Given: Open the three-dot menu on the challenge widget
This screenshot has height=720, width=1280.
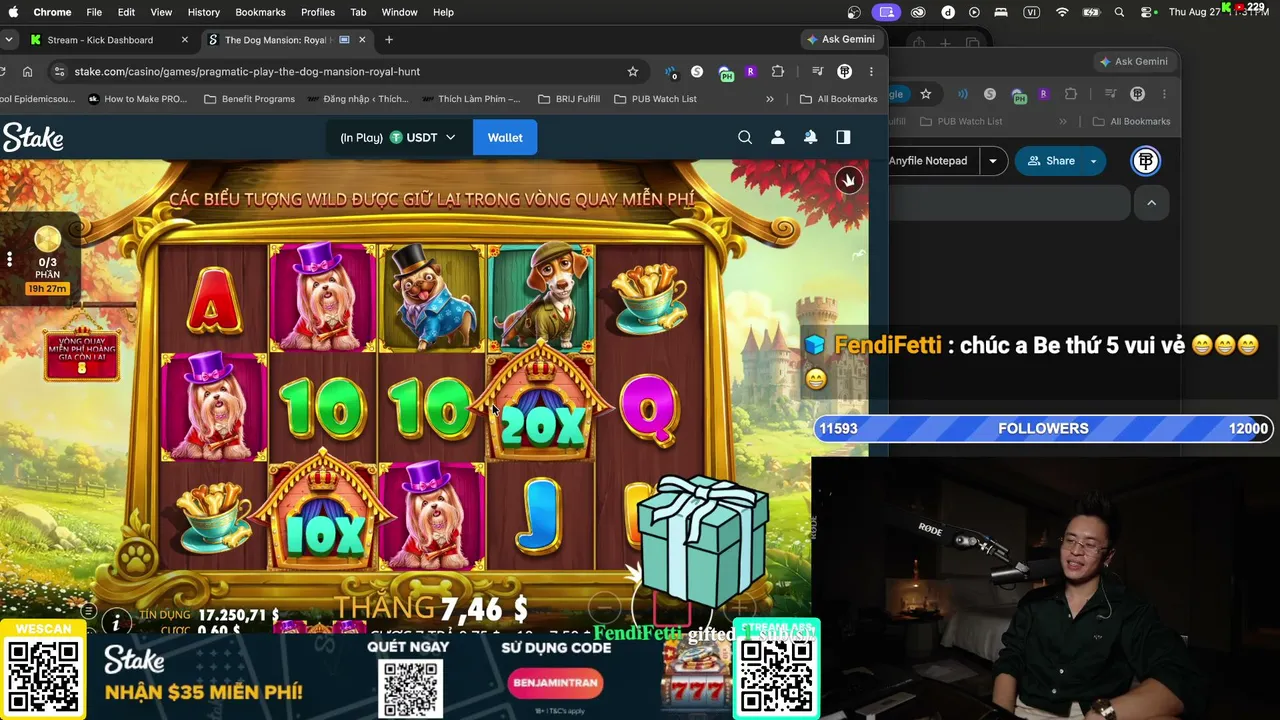Looking at the screenshot, I should click(x=9, y=260).
